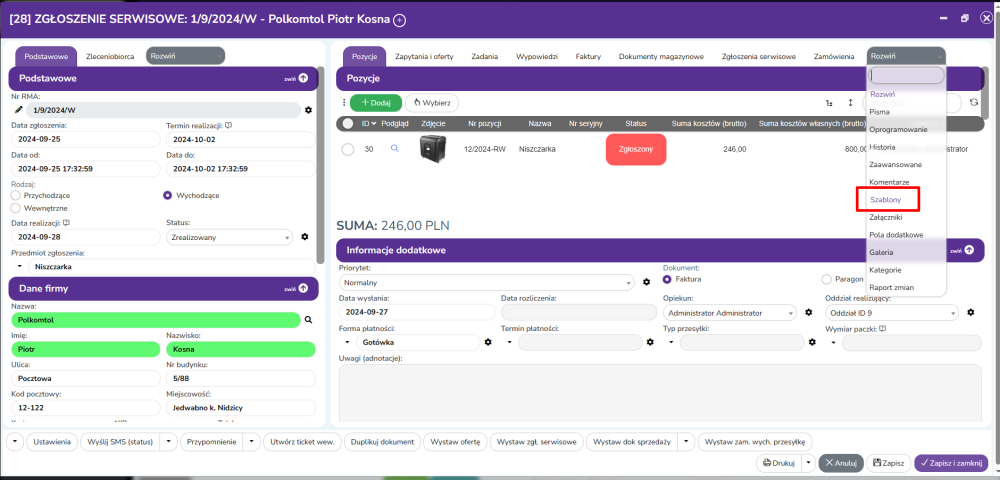This screenshot has height=480, width=1000.
Task: Click the green Dodaj button
Action: coord(376,102)
